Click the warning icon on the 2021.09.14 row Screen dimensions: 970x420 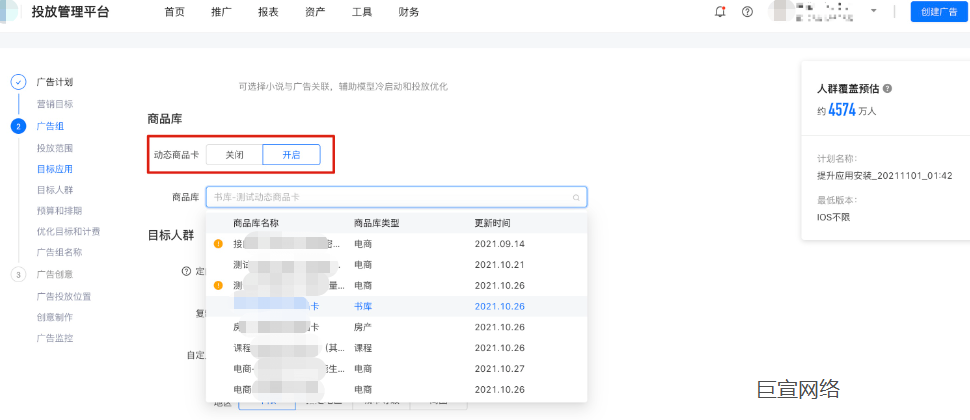pyautogui.click(x=218, y=244)
